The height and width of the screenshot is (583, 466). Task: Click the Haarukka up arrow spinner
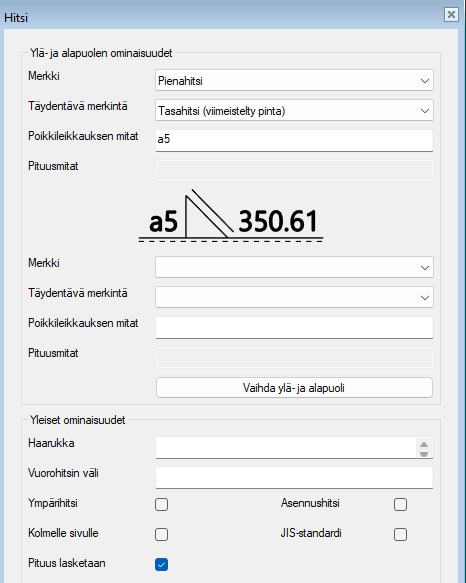[x=424, y=444]
